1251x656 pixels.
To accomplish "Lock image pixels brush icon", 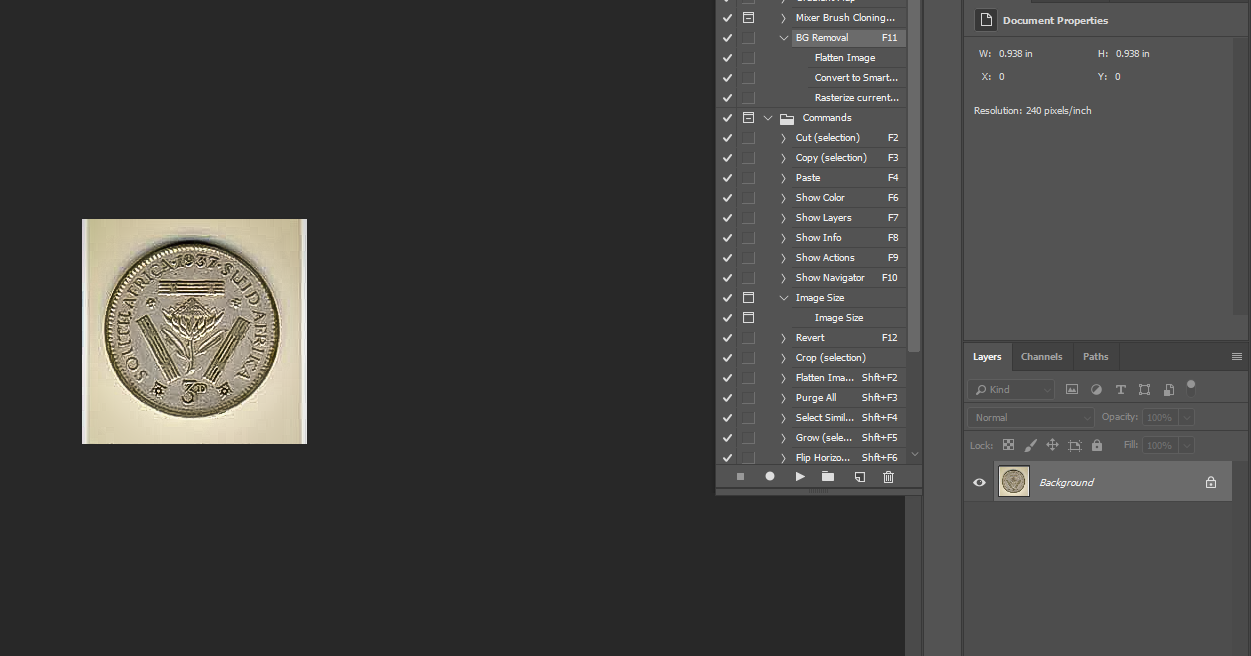I will pyautogui.click(x=1030, y=445).
